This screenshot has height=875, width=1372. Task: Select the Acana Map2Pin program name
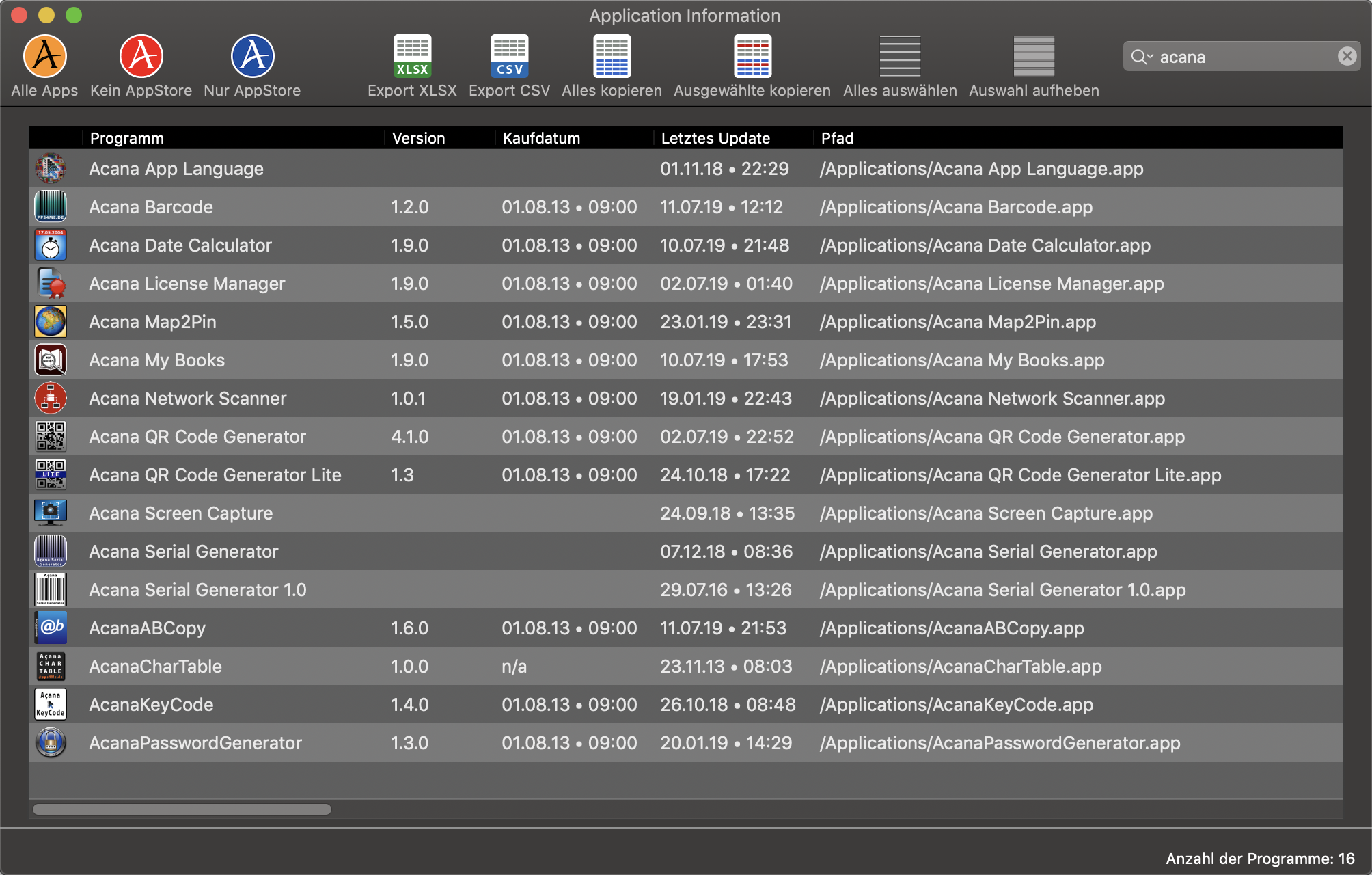[x=153, y=322]
